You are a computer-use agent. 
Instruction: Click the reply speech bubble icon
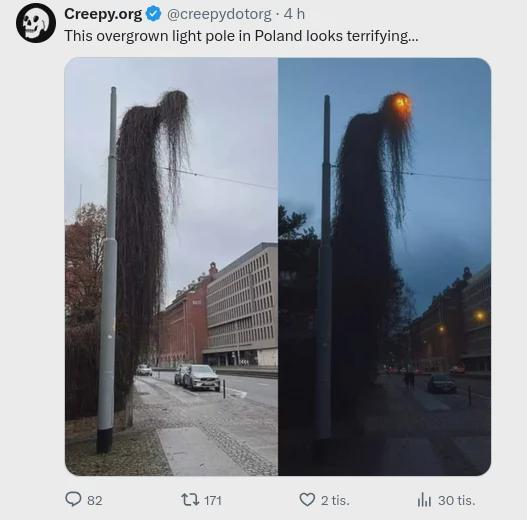click(73, 499)
